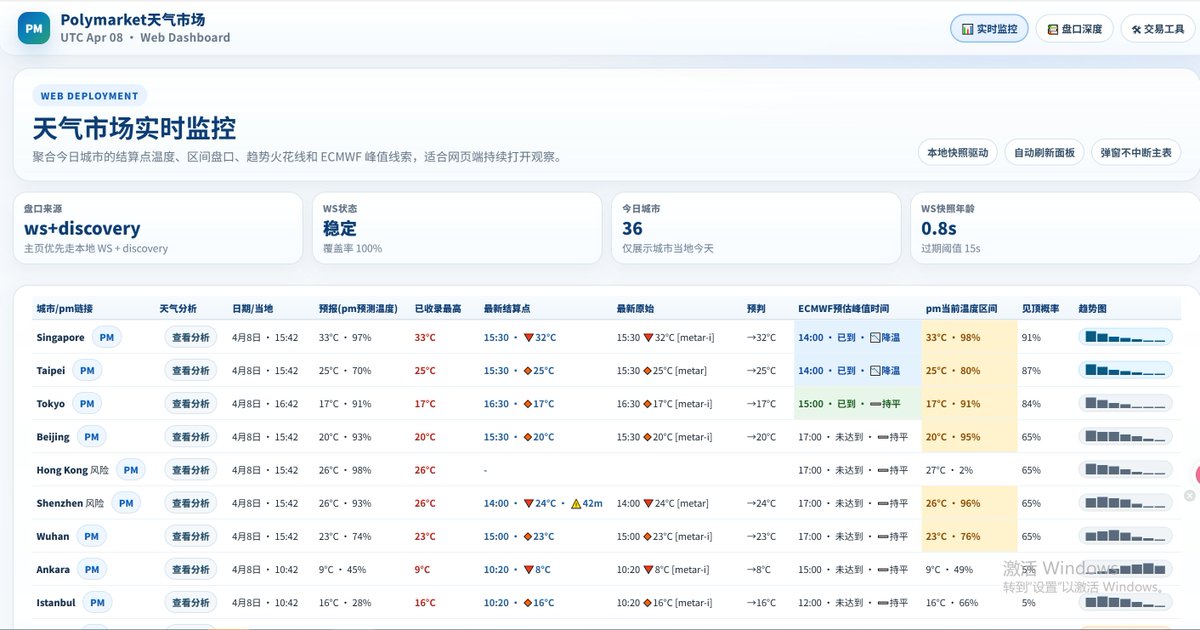Click 查看分析 for Istanbul
Viewport: 1200px width, 630px height.
[190, 602]
